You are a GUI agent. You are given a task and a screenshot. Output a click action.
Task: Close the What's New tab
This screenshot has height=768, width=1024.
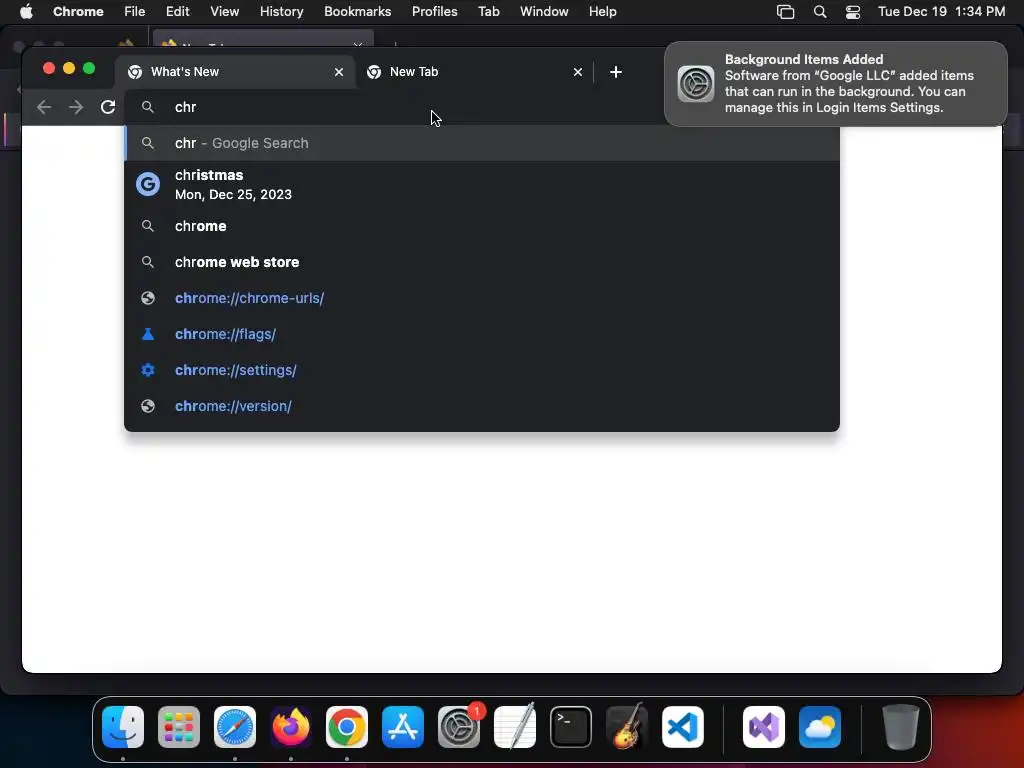pos(338,72)
